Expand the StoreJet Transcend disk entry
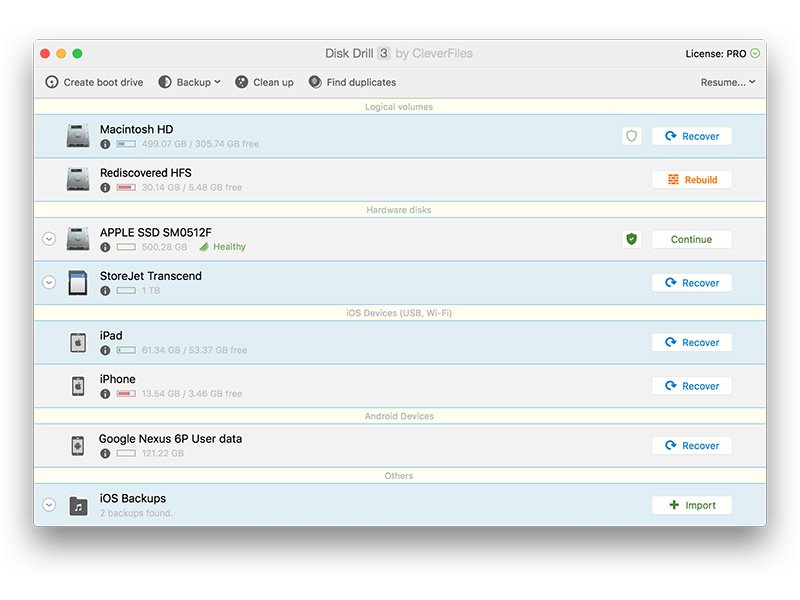 [49, 283]
